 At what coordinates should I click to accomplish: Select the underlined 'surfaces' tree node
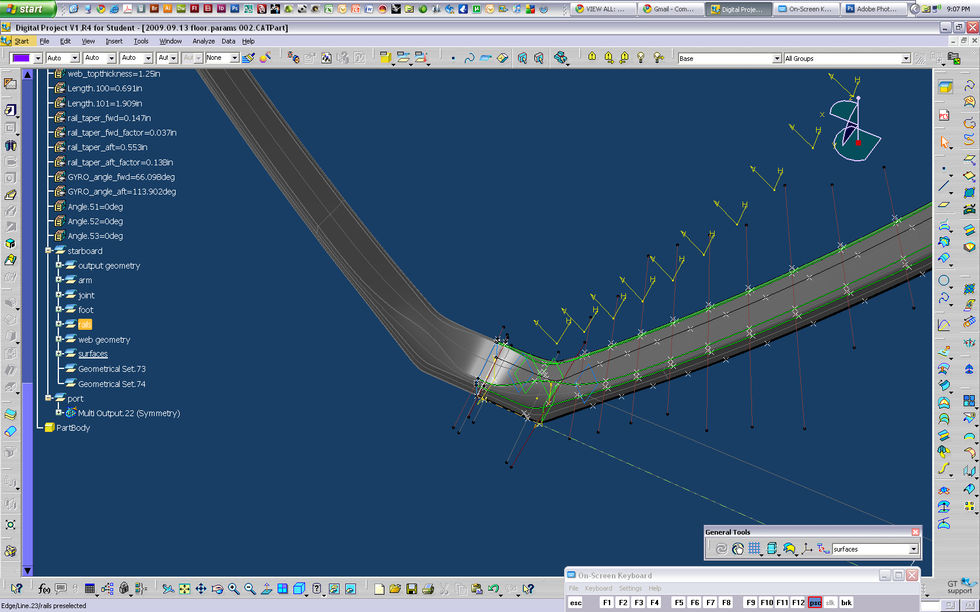click(92, 354)
